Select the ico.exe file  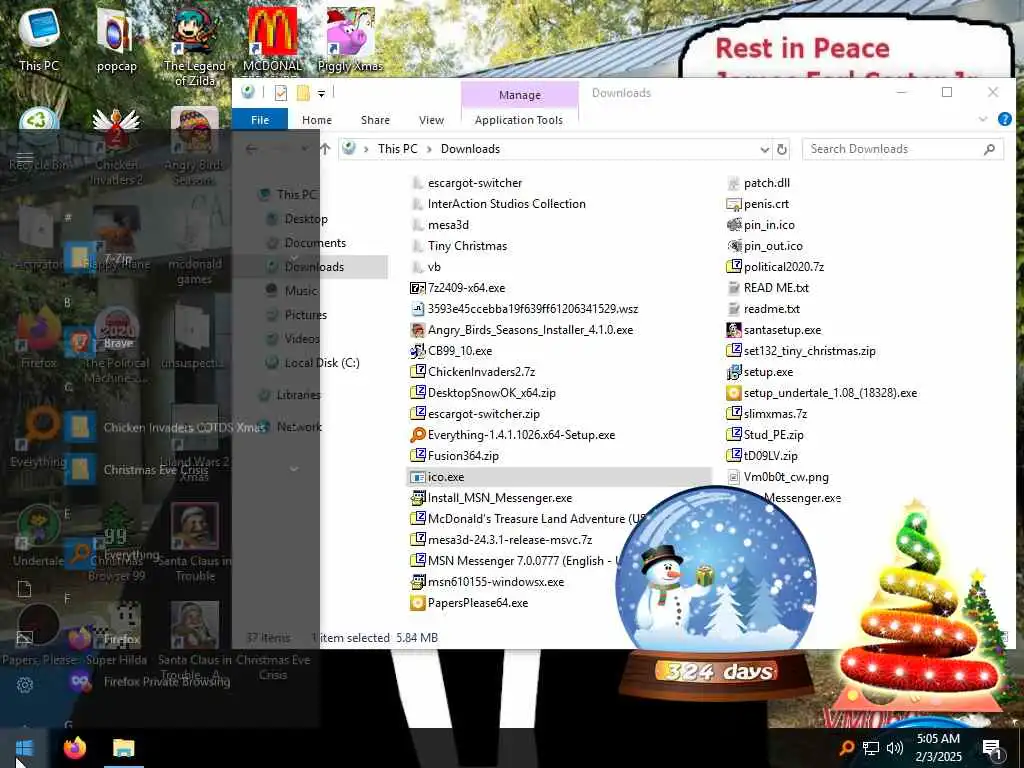[558, 477]
